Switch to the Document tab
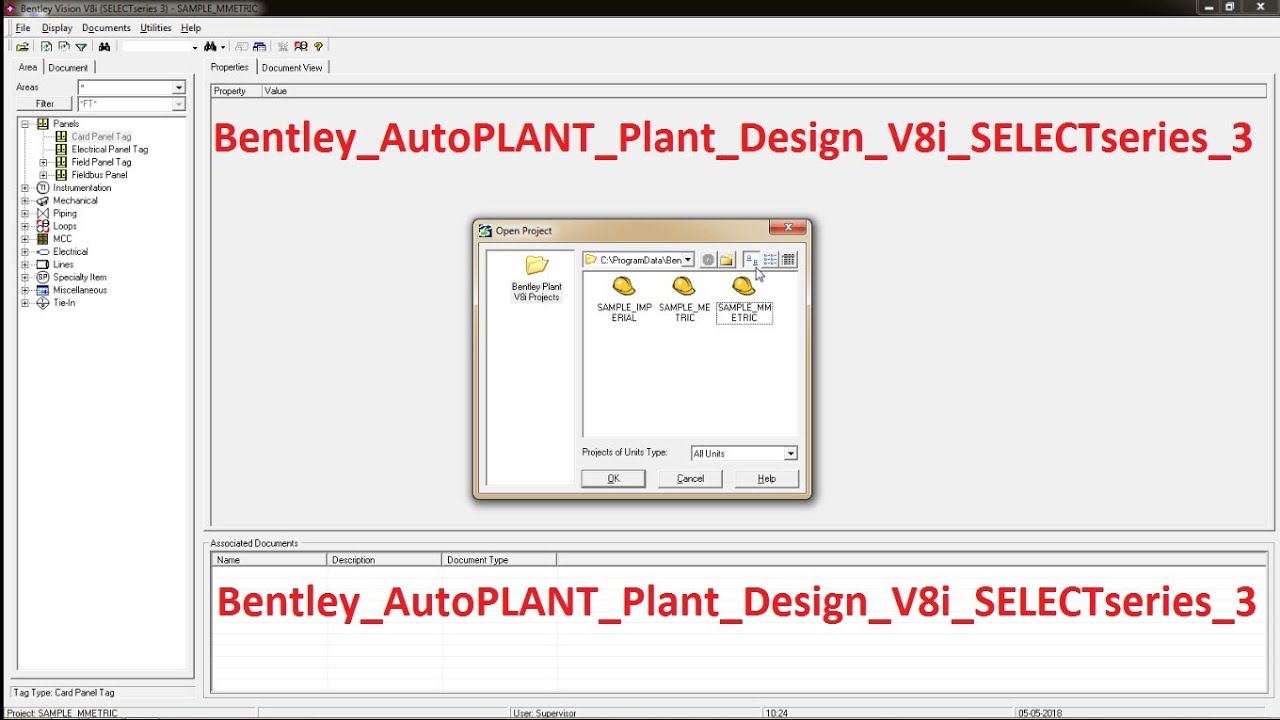This screenshot has height=720, width=1280. (68, 68)
